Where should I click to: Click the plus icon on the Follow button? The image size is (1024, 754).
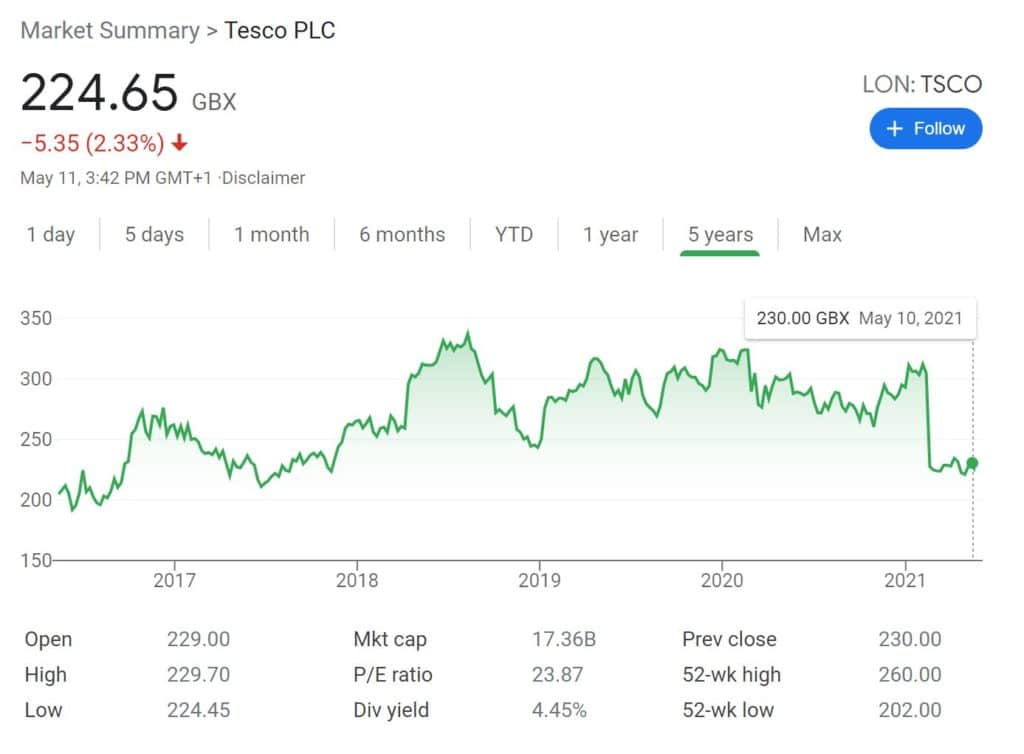(x=894, y=128)
